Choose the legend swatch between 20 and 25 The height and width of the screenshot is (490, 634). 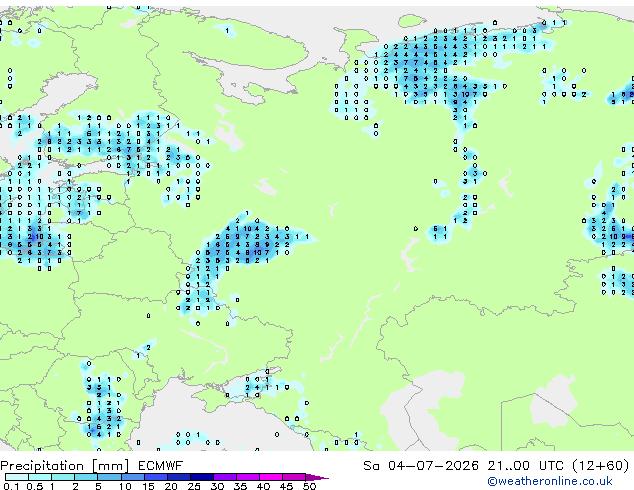point(179,477)
